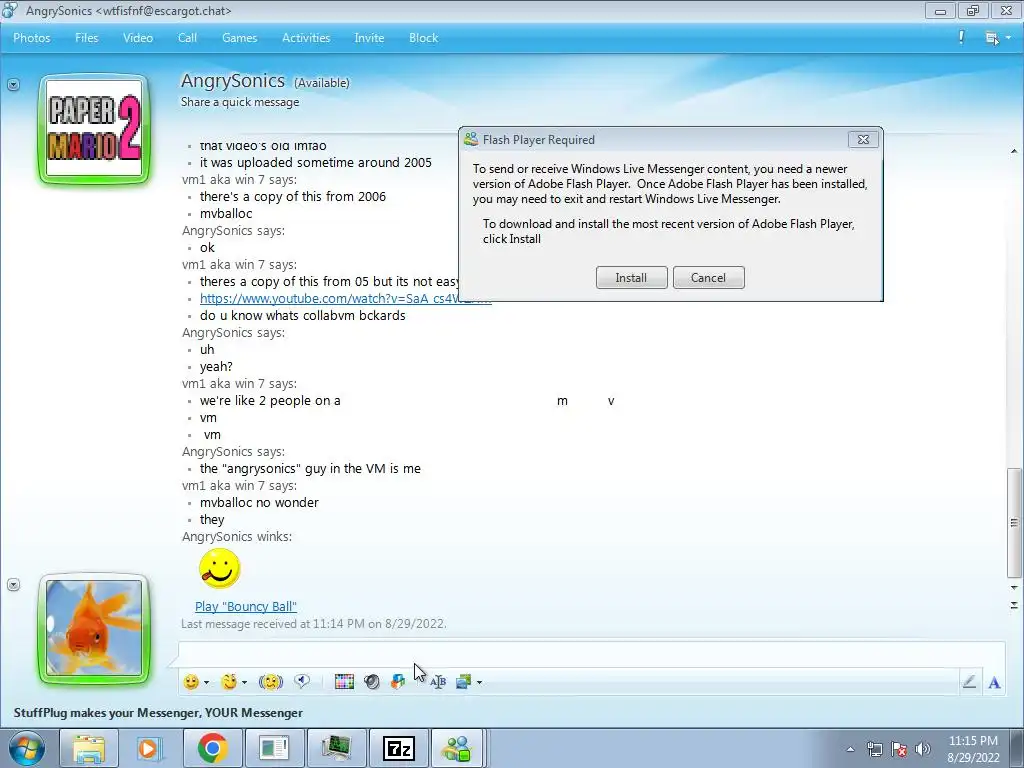Click the message "the "angrysonics" guy in the VM is me"
1024x768 pixels.
310,468
